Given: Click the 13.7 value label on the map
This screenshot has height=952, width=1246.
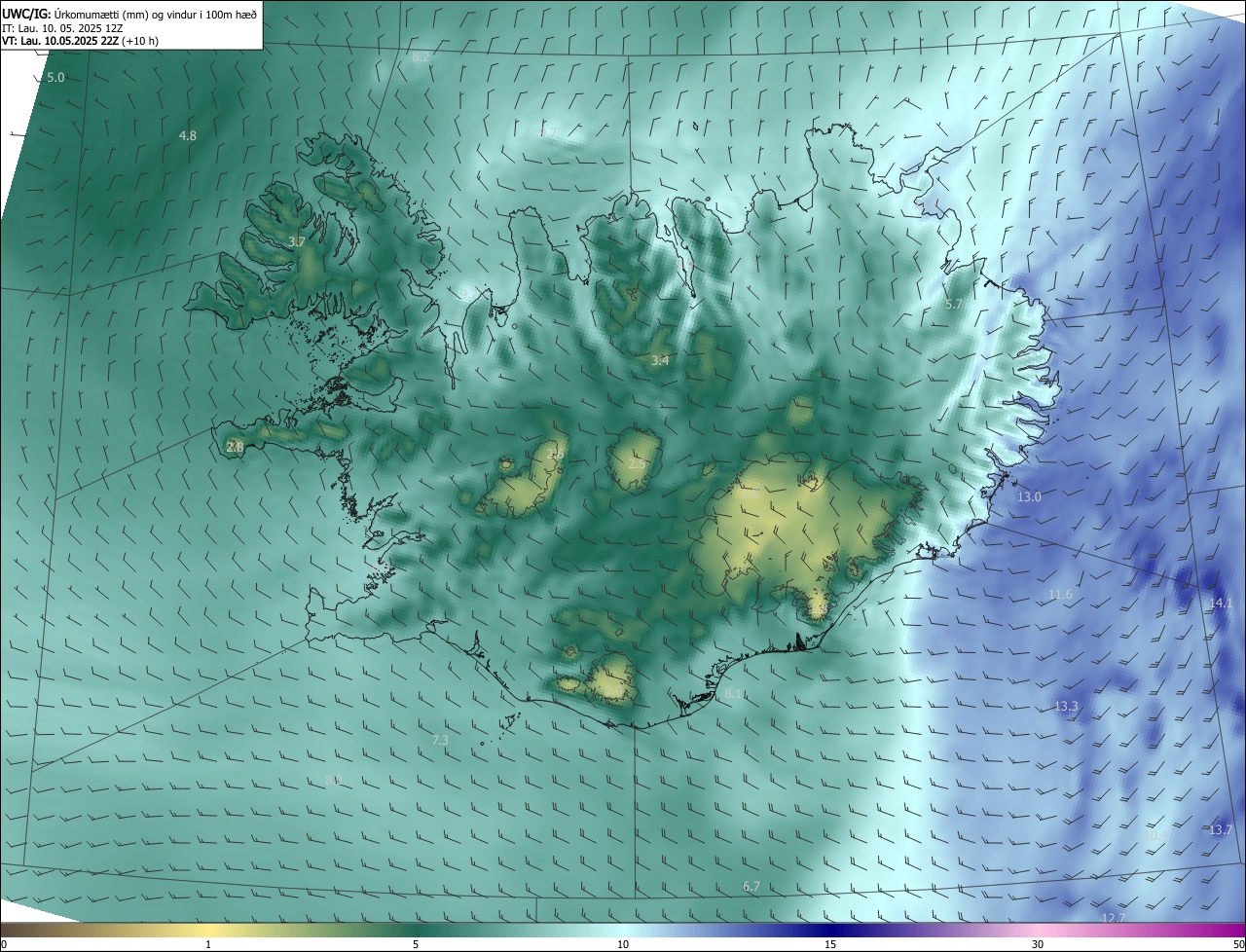Looking at the screenshot, I should (x=1221, y=829).
